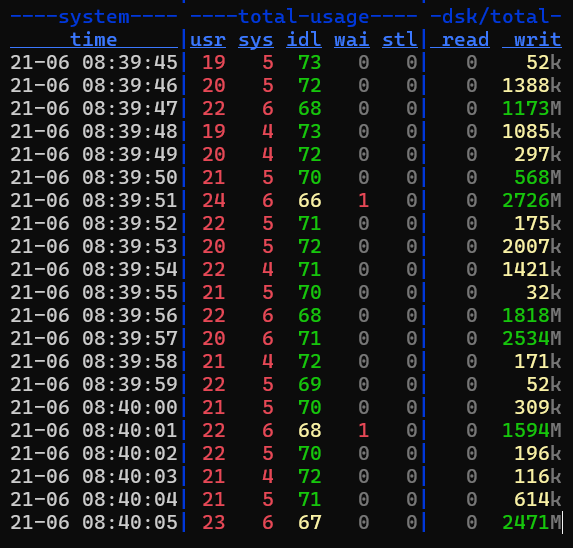
Task: Click the wai value 1 at 08:40:01
Action: click(363, 430)
